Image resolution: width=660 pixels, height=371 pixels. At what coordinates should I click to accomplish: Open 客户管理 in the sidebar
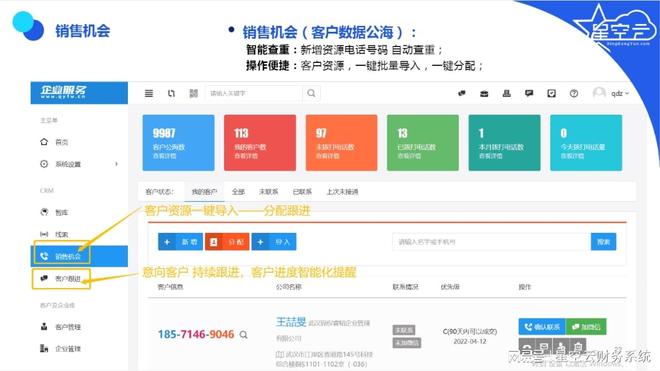[x=68, y=327]
